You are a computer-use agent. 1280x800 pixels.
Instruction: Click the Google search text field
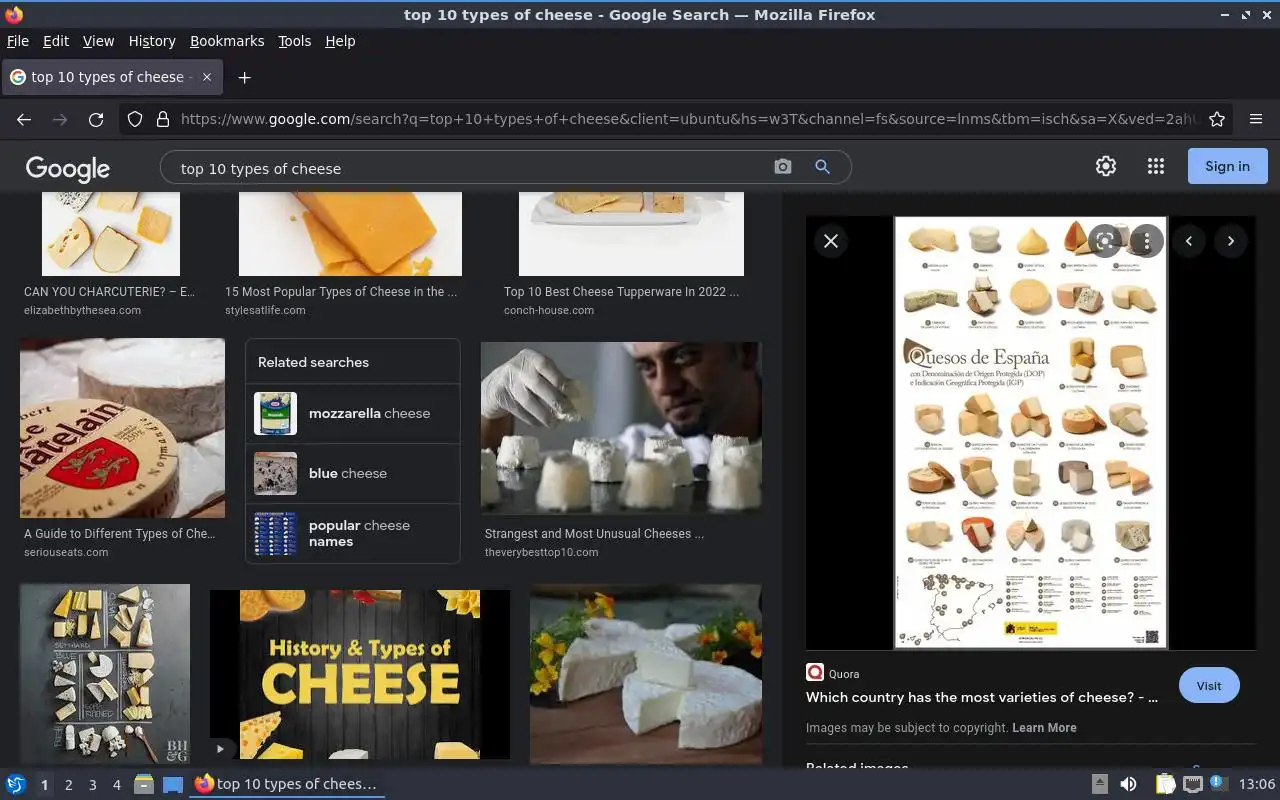click(470, 168)
